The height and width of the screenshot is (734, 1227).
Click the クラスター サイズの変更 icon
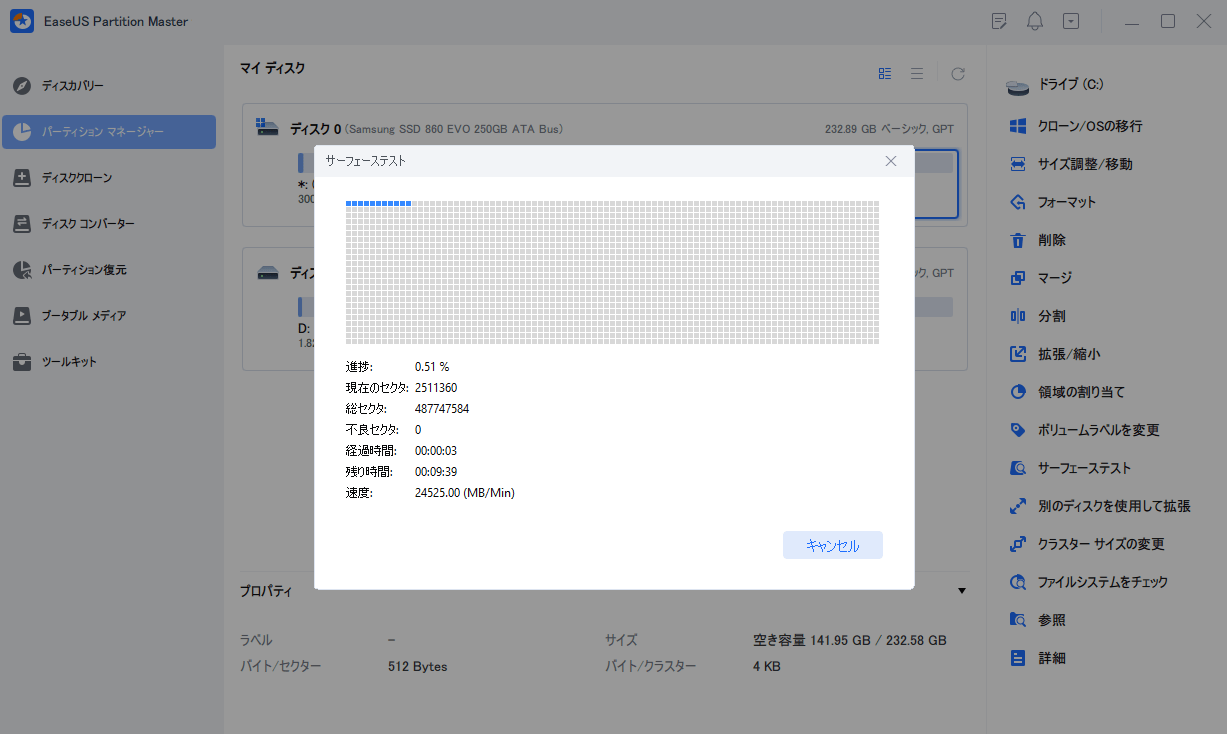[1018, 544]
